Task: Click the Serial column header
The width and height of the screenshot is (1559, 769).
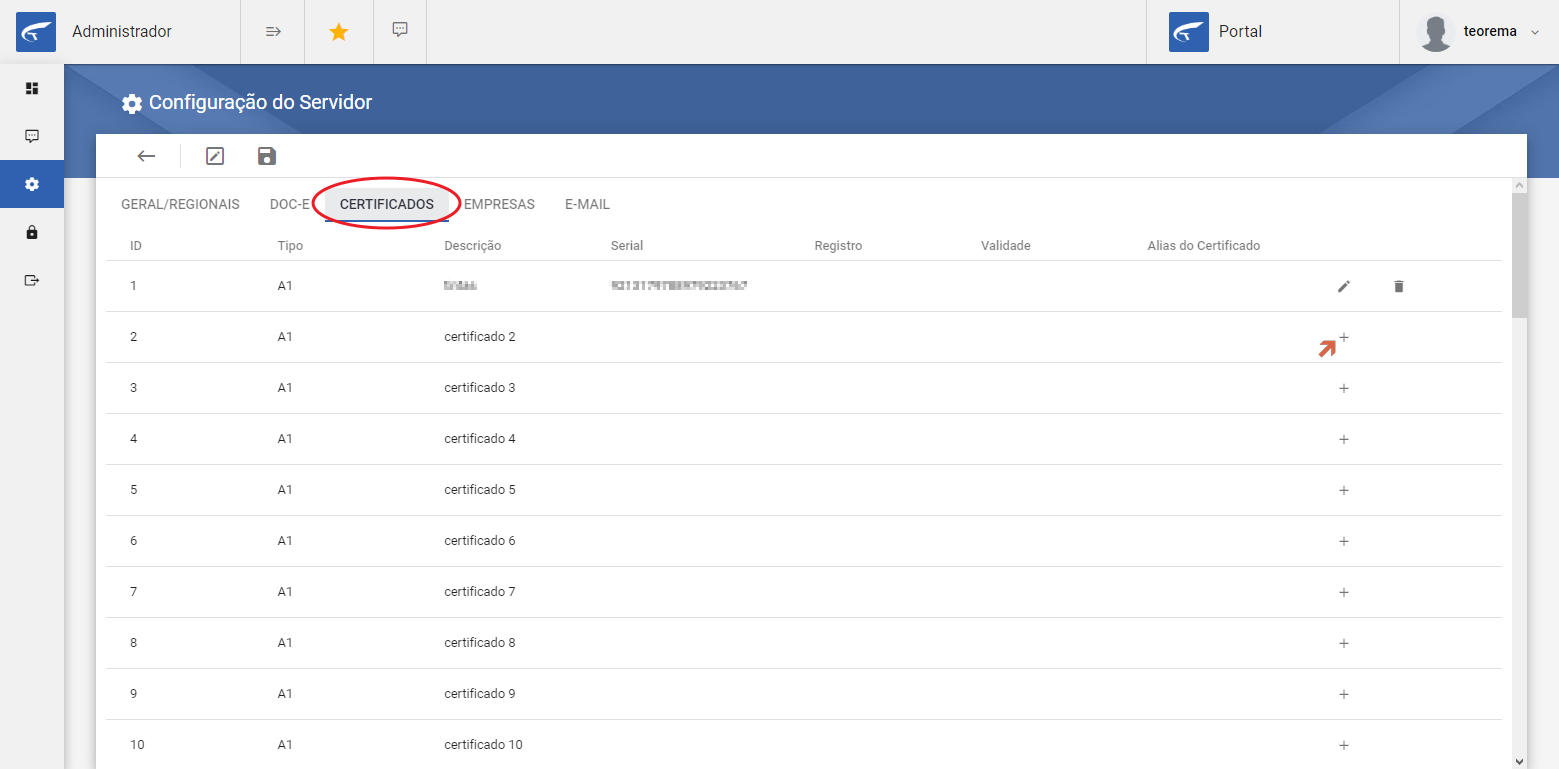Action: 627,246
